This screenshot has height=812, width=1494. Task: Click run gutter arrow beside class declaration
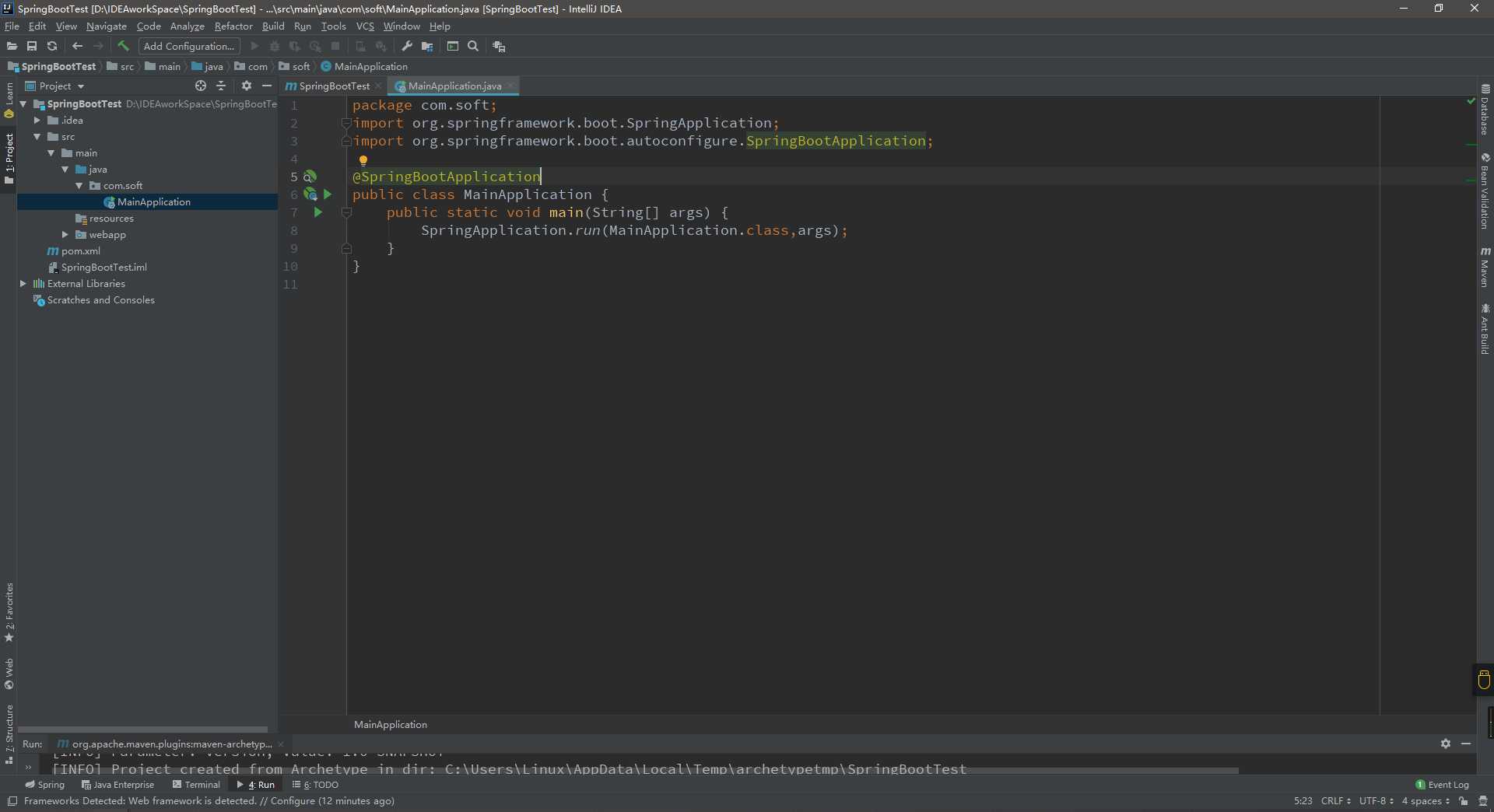click(328, 194)
